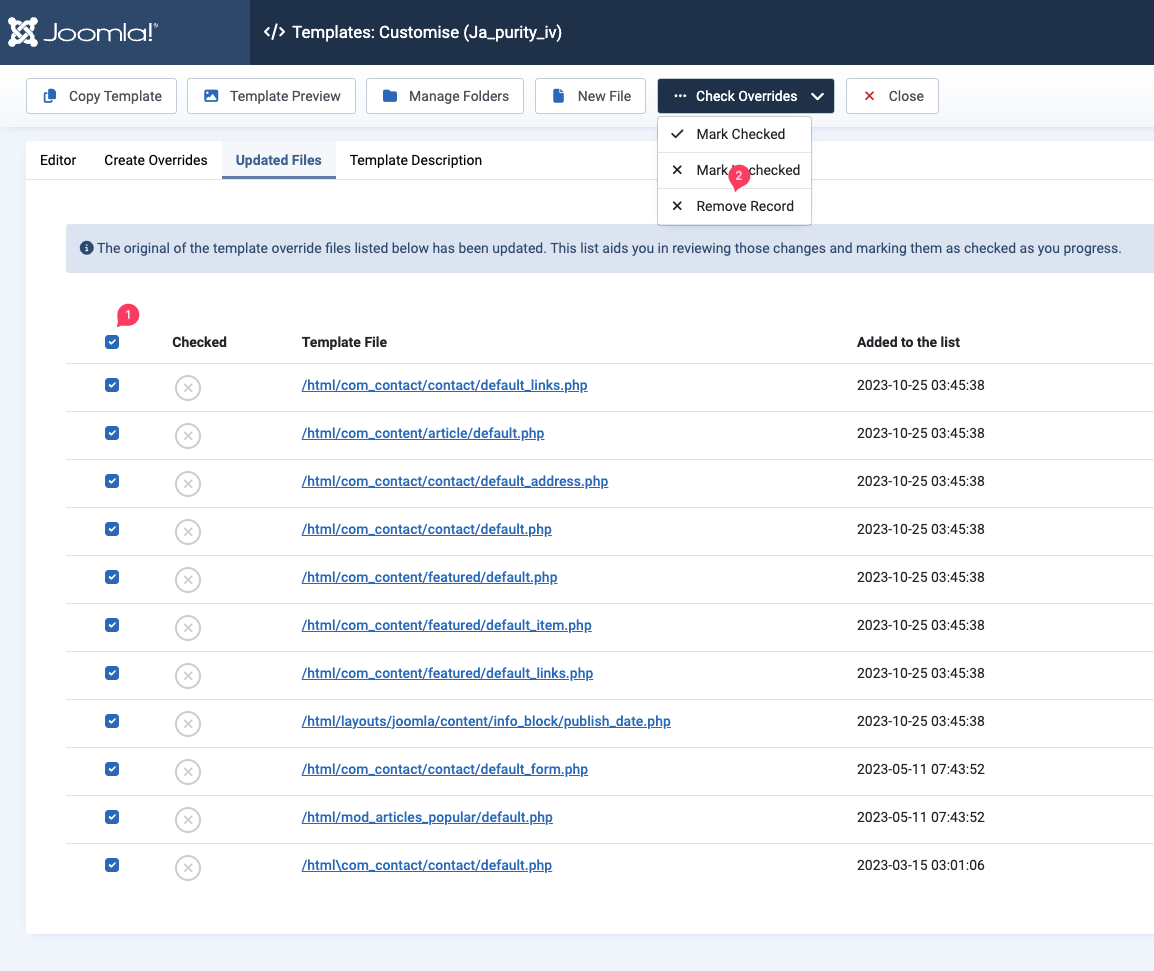
Task: Open /html/com_content/featured/default_item.php file link
Action: tap(446, 625)
